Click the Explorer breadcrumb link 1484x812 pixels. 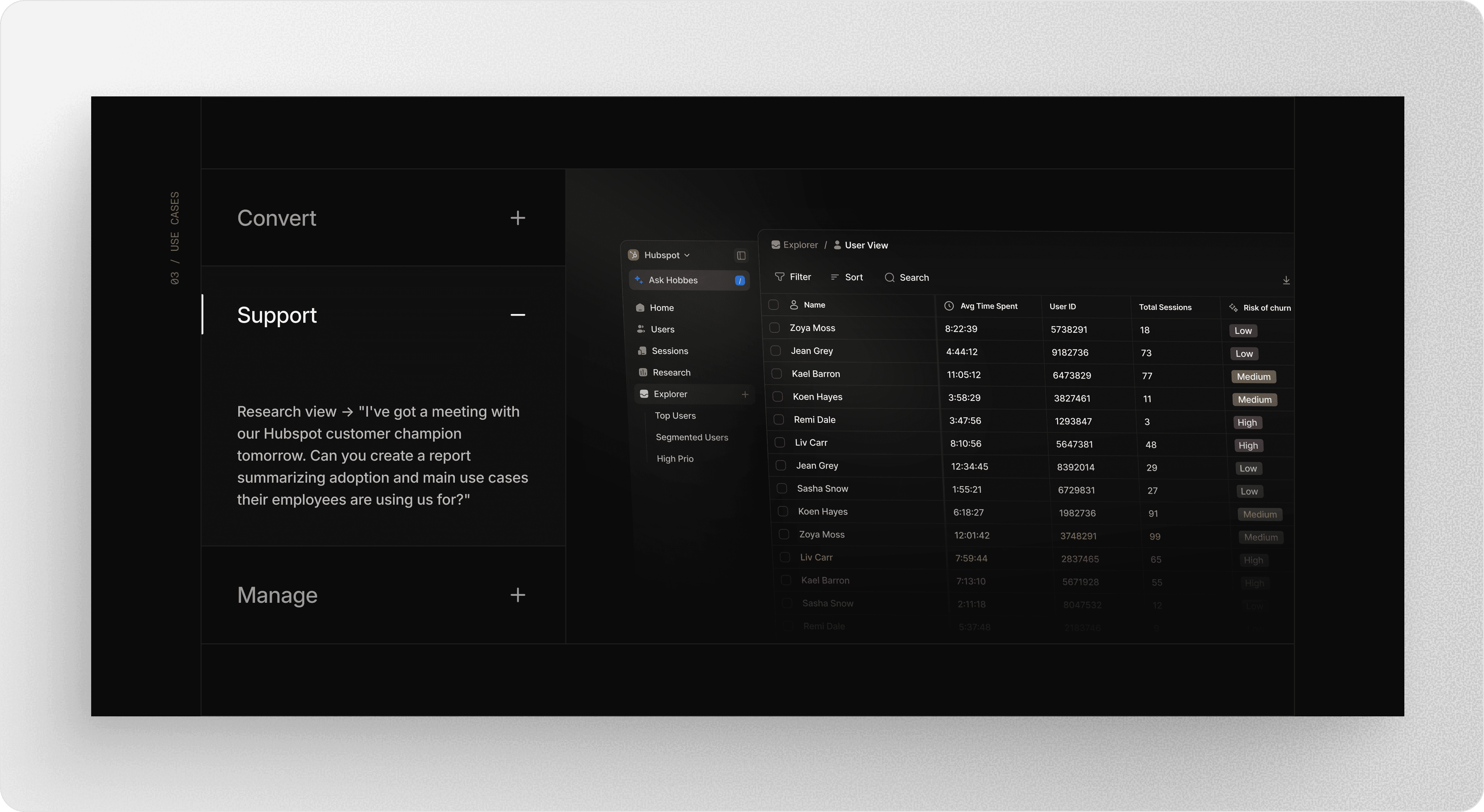pos(800,245)
